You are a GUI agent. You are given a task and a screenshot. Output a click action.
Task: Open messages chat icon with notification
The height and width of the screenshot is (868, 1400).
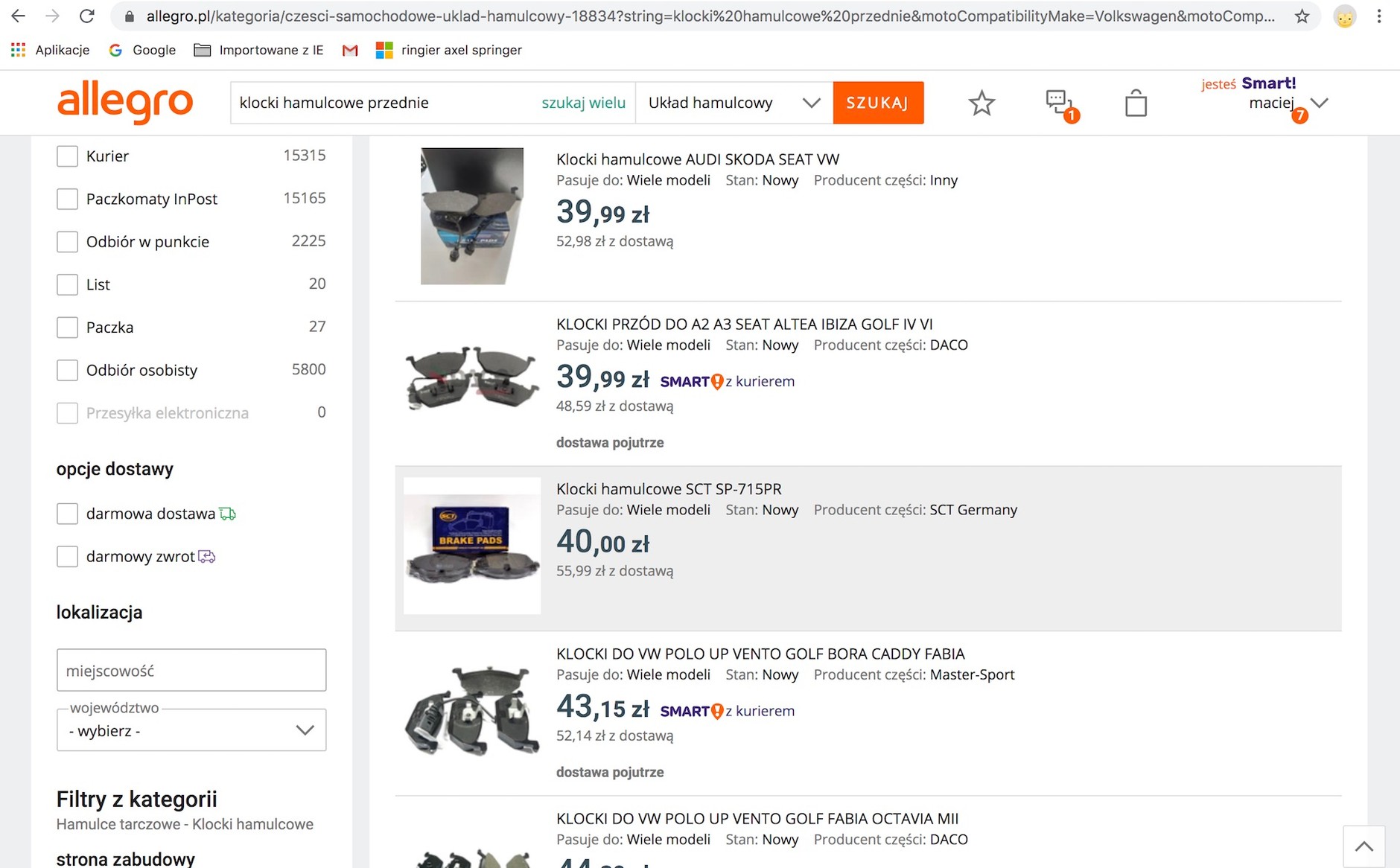pyautogui.click(x=1060, y=104)
